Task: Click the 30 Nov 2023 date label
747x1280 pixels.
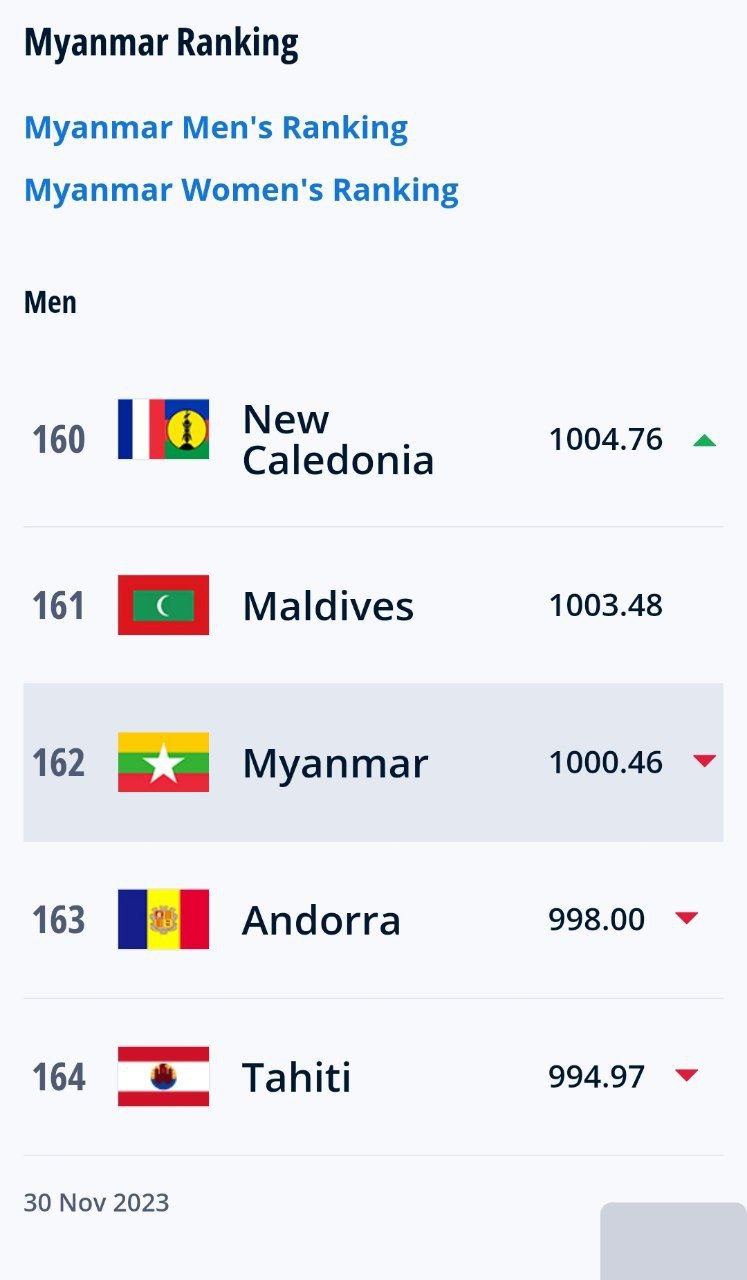Action: [96, 1202]
